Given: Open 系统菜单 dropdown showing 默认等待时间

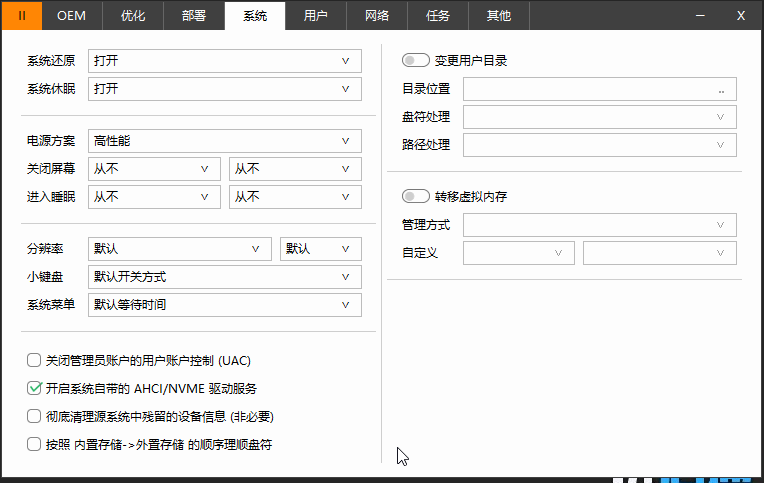Looking at the screenshot, I should [225, 305].
